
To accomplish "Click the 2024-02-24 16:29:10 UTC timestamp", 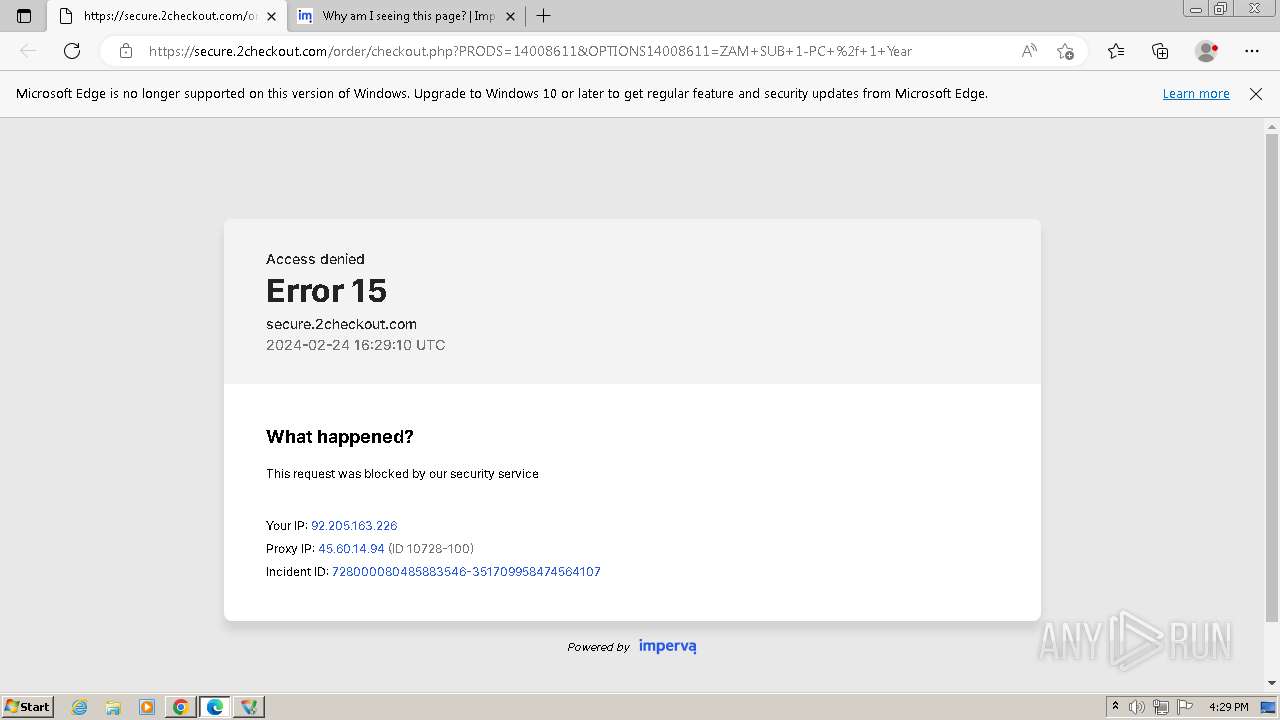I will click(x=355, y=345).
